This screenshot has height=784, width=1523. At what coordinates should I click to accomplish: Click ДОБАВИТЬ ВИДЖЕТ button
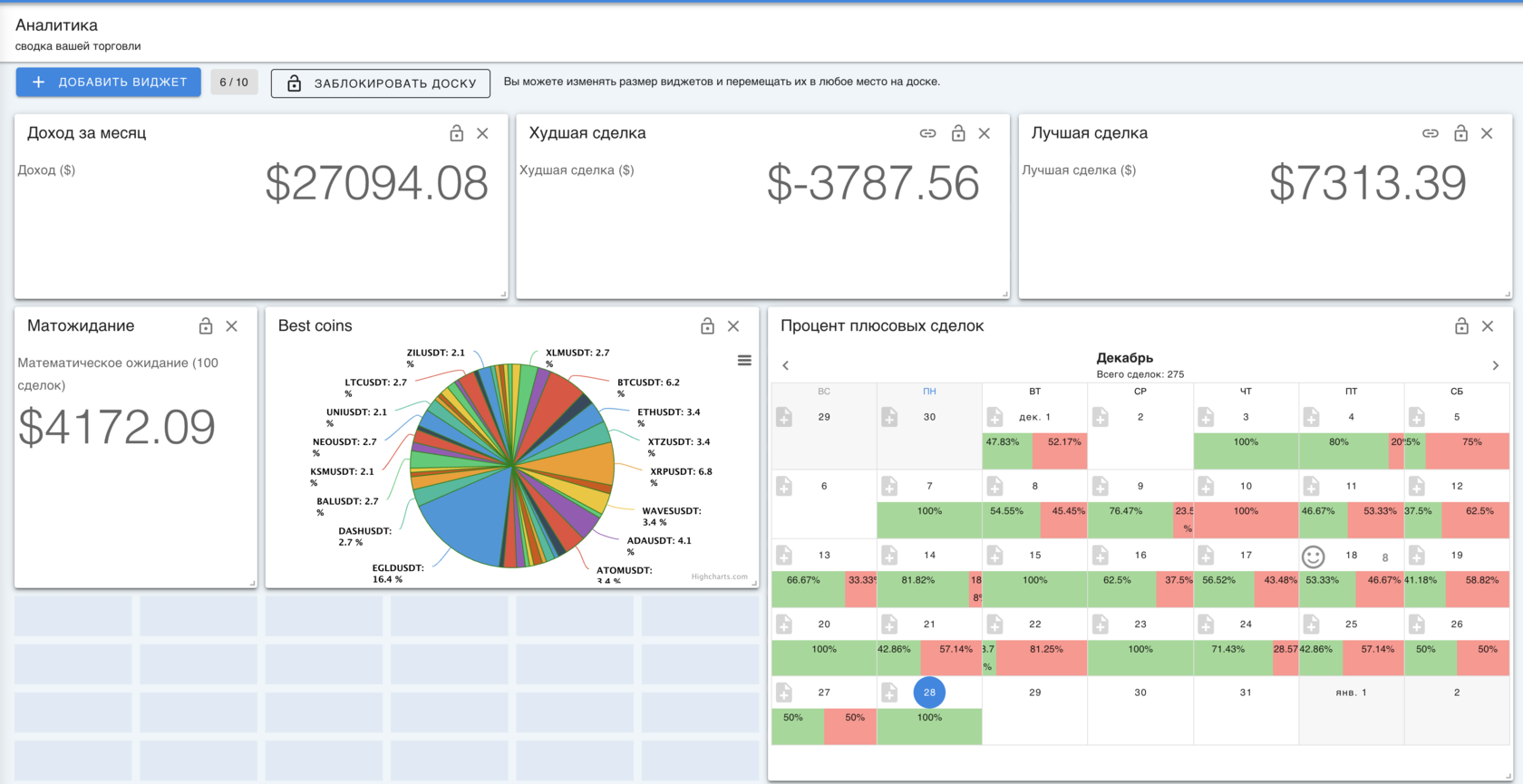(109, 82)
